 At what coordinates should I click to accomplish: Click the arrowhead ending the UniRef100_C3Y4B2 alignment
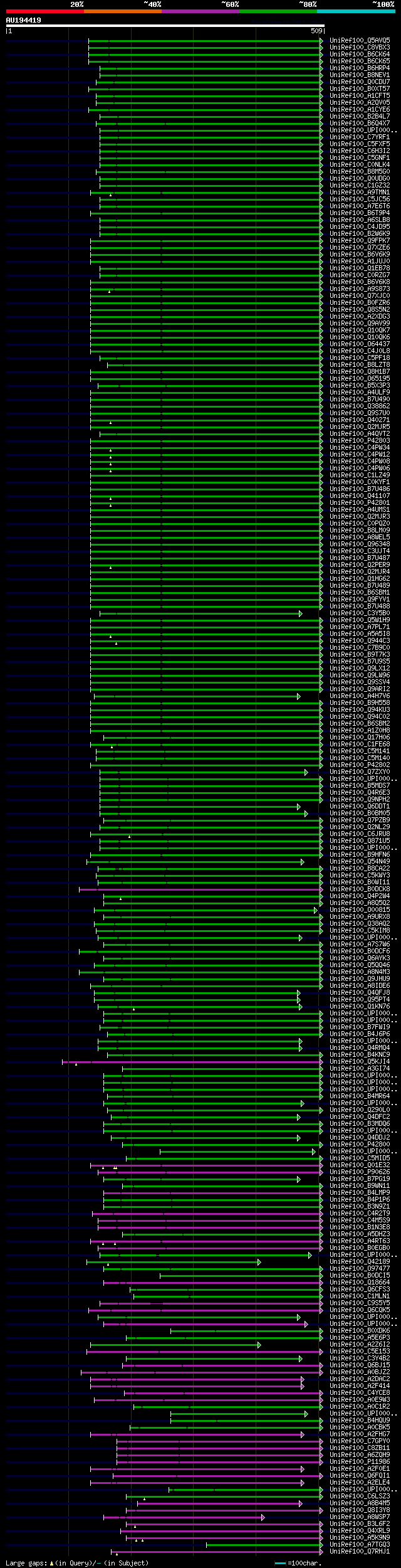point(301,1358)
